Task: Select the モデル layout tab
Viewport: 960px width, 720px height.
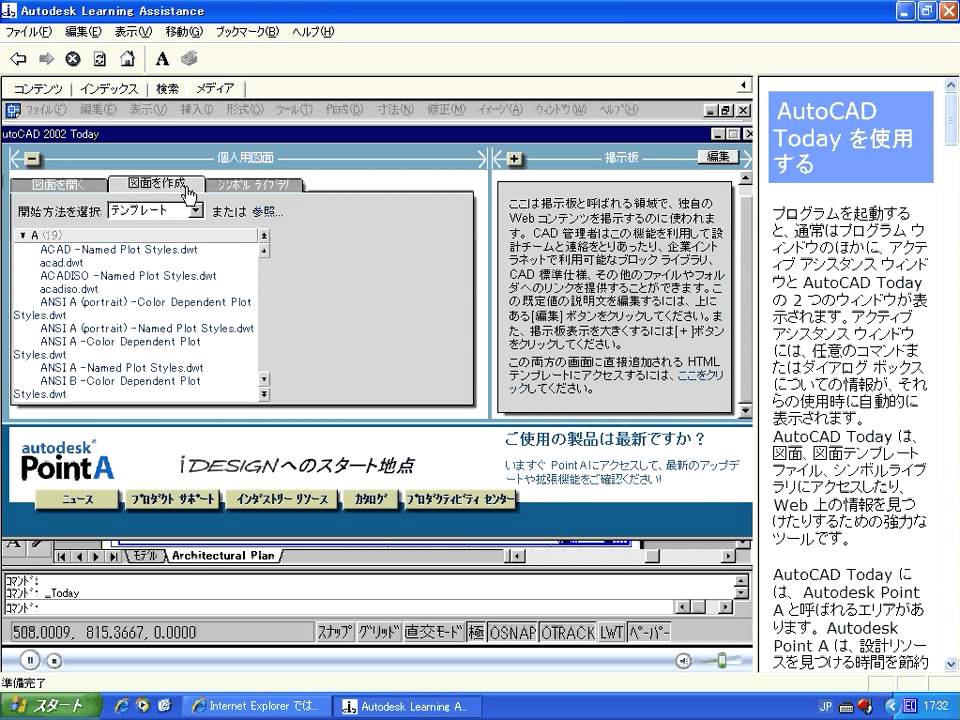Action: 146,556
